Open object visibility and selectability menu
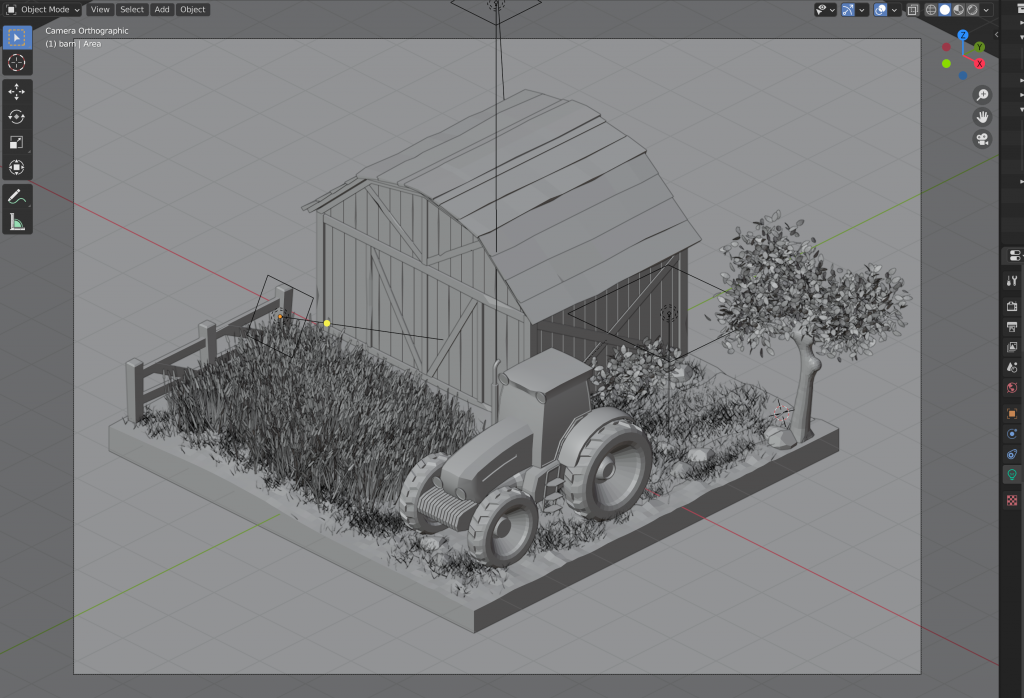This screenshot has height=698, width=1024. [x=825, y=10]
